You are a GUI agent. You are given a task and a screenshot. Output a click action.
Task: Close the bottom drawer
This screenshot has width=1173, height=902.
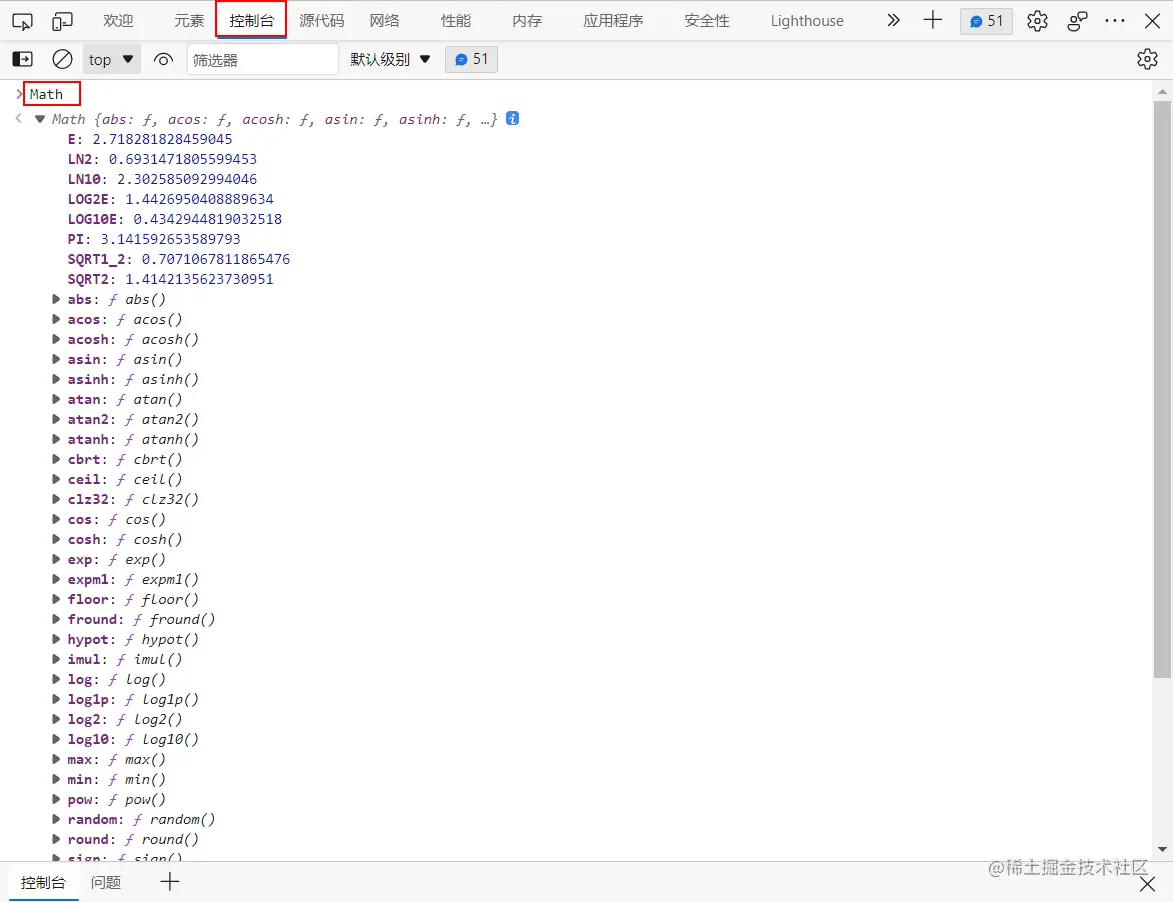click(1147, 885)
